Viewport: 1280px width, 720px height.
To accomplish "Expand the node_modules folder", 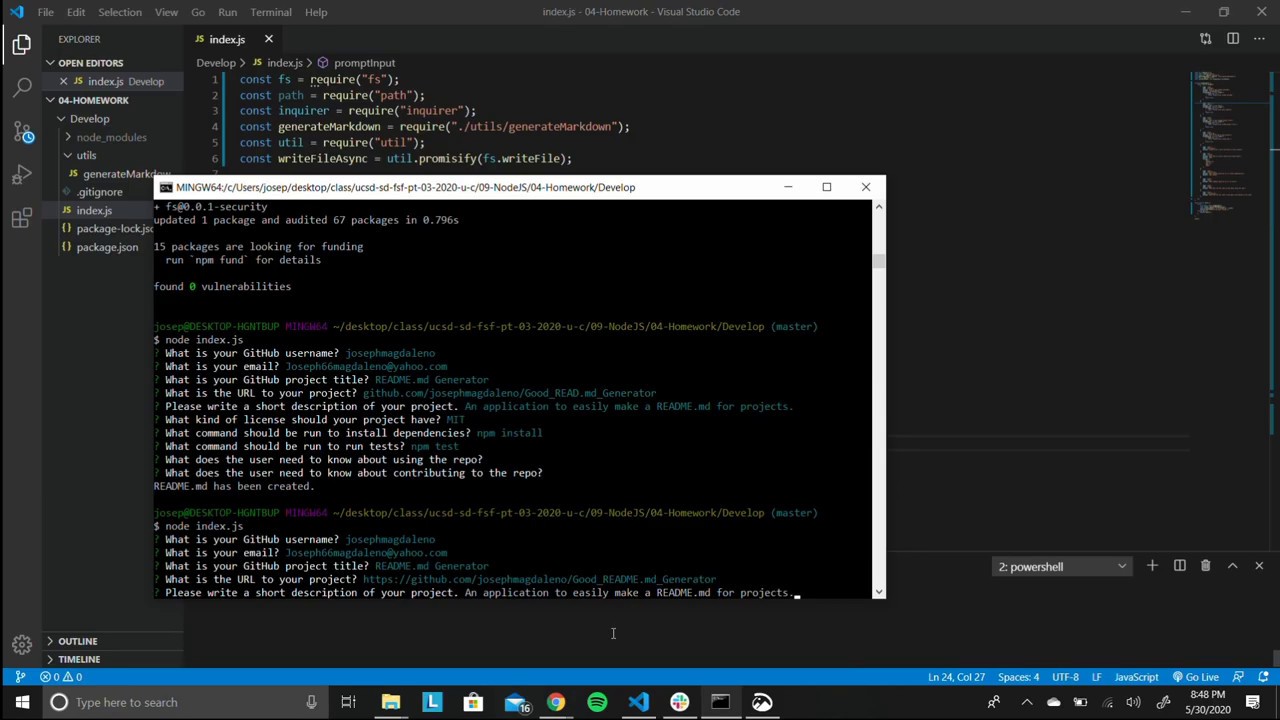I will click(111, 137).
